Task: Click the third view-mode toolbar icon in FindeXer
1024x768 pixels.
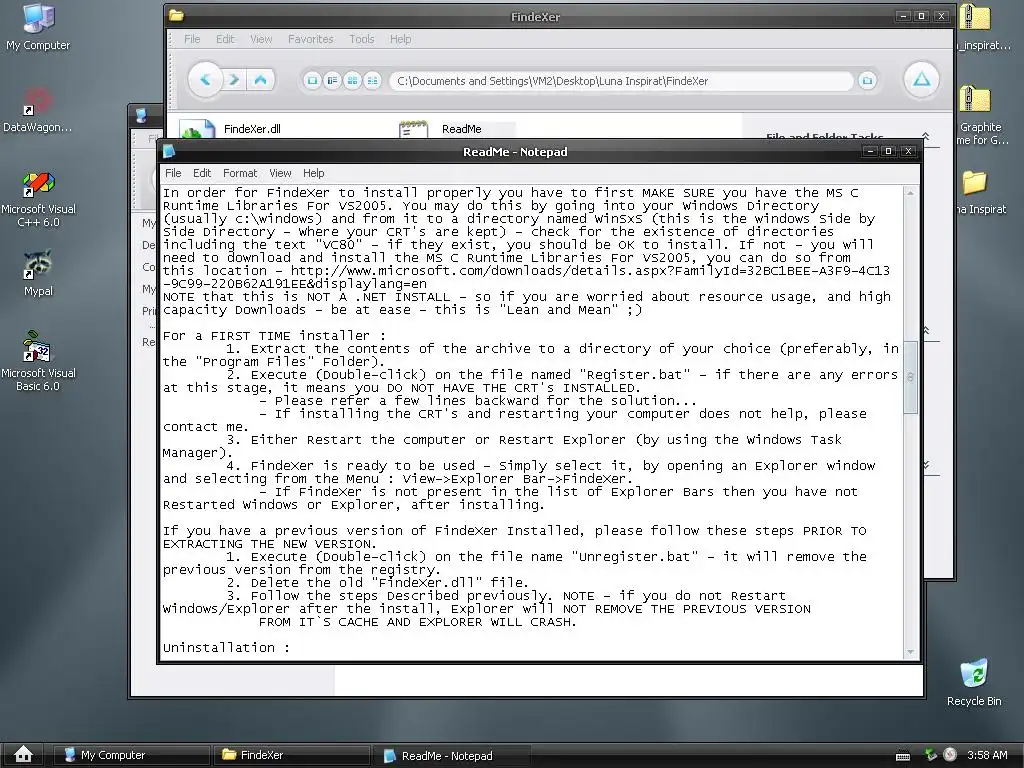Action: 353,81
